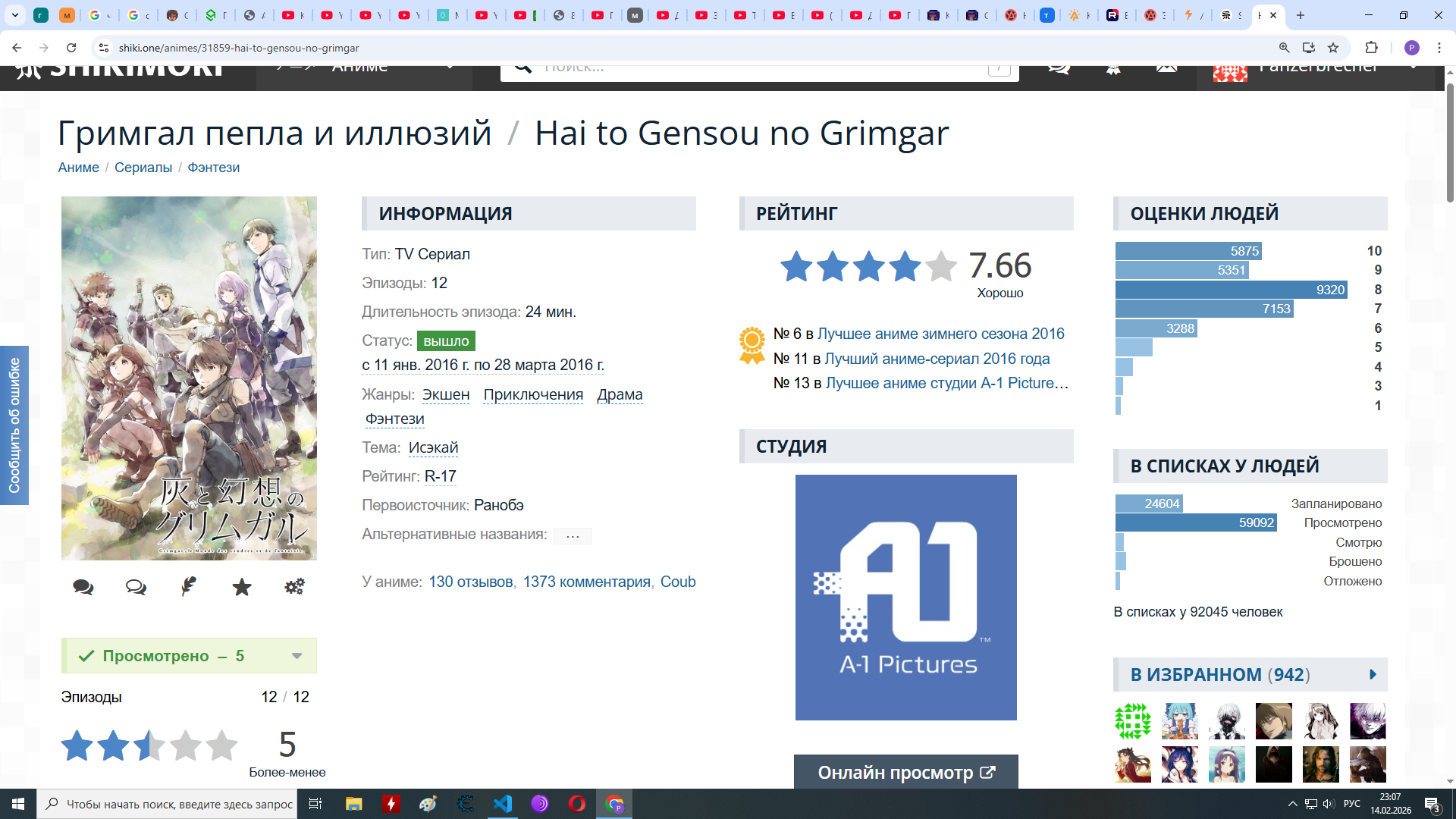1456x819 pixels.
Task: Click the Chrome bookmark star icon
Action: [1333, 48]
